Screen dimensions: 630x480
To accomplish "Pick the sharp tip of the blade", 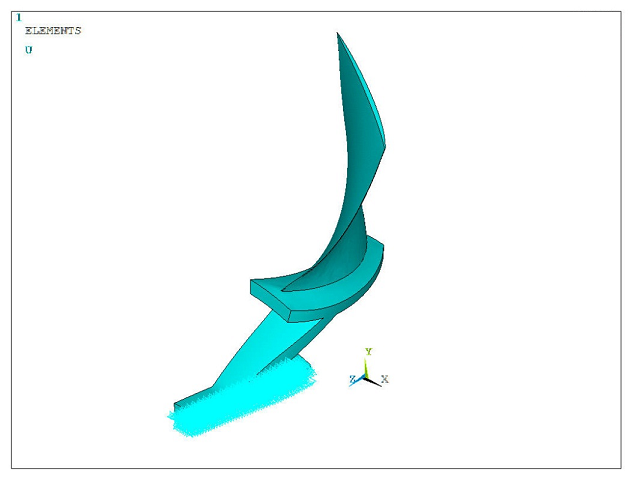I will (338, 33).
